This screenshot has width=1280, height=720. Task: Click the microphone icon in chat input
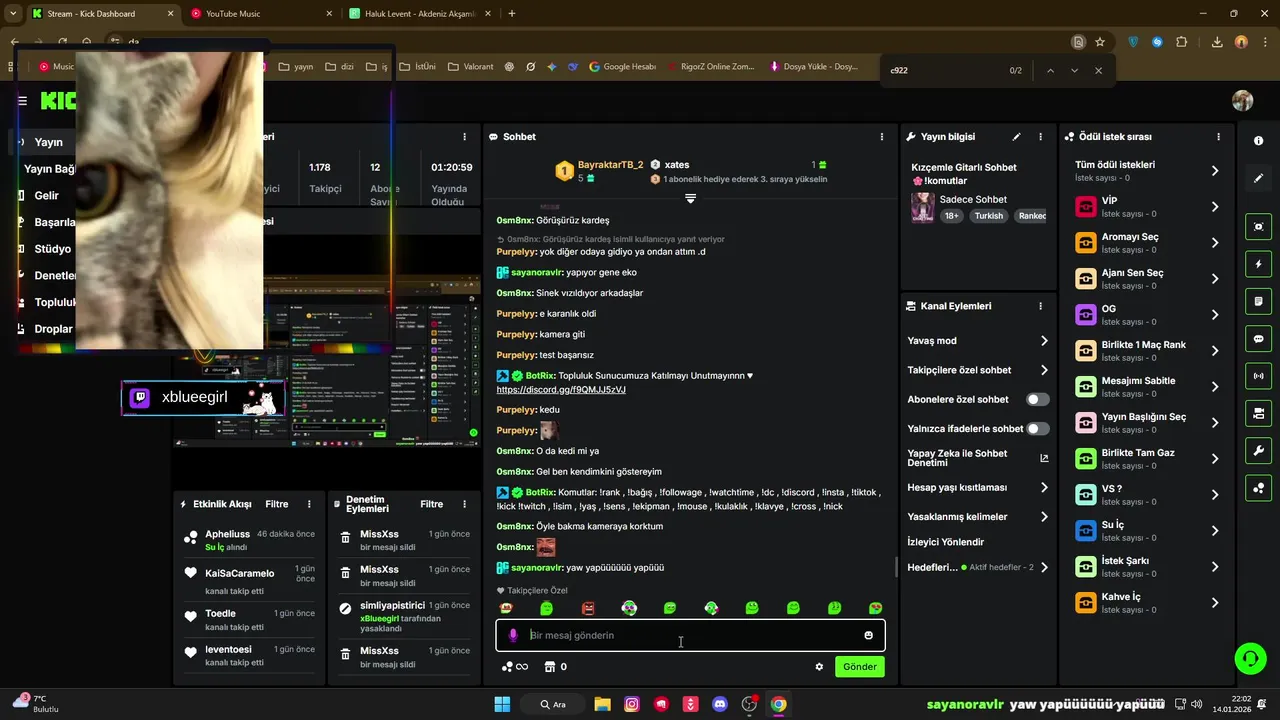point(513,635)
